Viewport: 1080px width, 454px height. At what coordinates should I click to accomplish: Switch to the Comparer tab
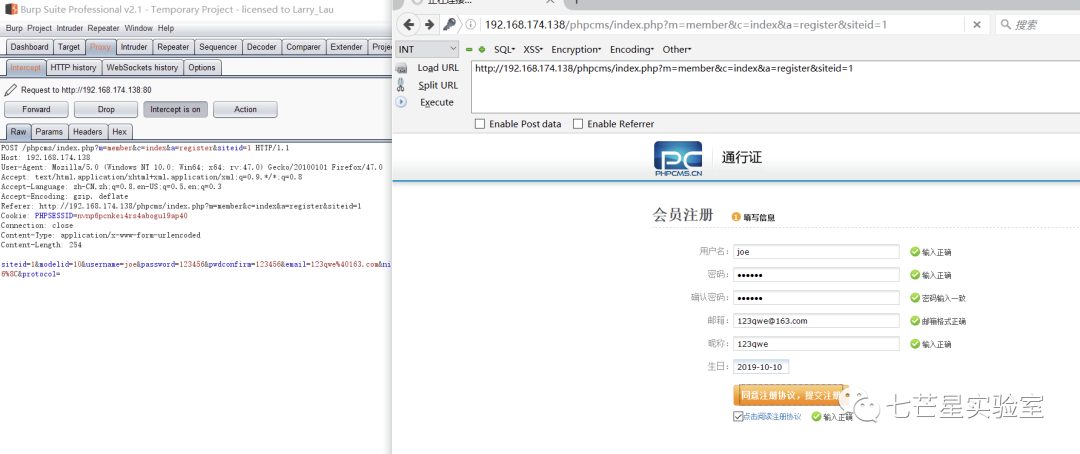pyautogui.click(x=303, y=47)
